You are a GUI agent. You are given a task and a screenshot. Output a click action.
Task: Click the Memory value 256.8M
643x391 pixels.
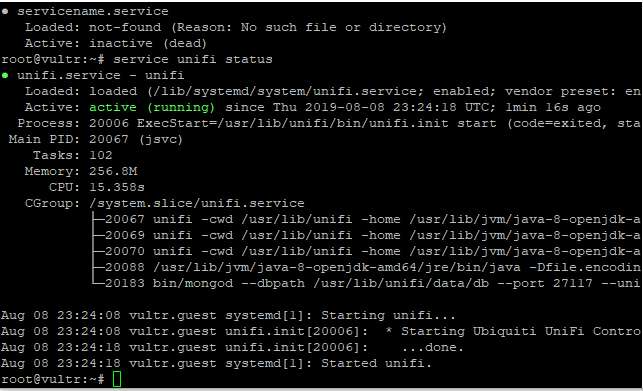coord(113,171)
